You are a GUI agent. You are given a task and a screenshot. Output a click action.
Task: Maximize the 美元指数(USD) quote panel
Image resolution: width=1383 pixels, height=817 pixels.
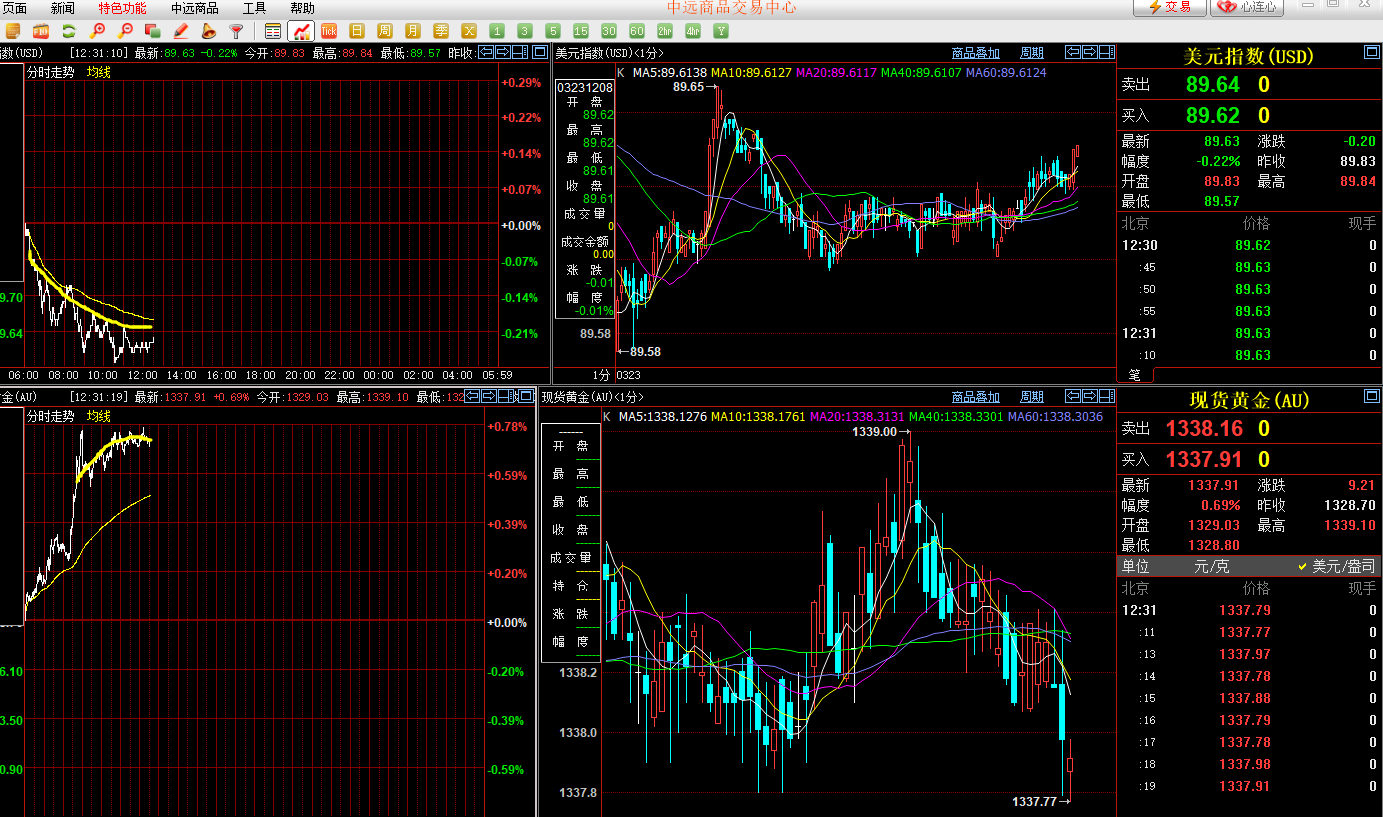coord(1371,52)
